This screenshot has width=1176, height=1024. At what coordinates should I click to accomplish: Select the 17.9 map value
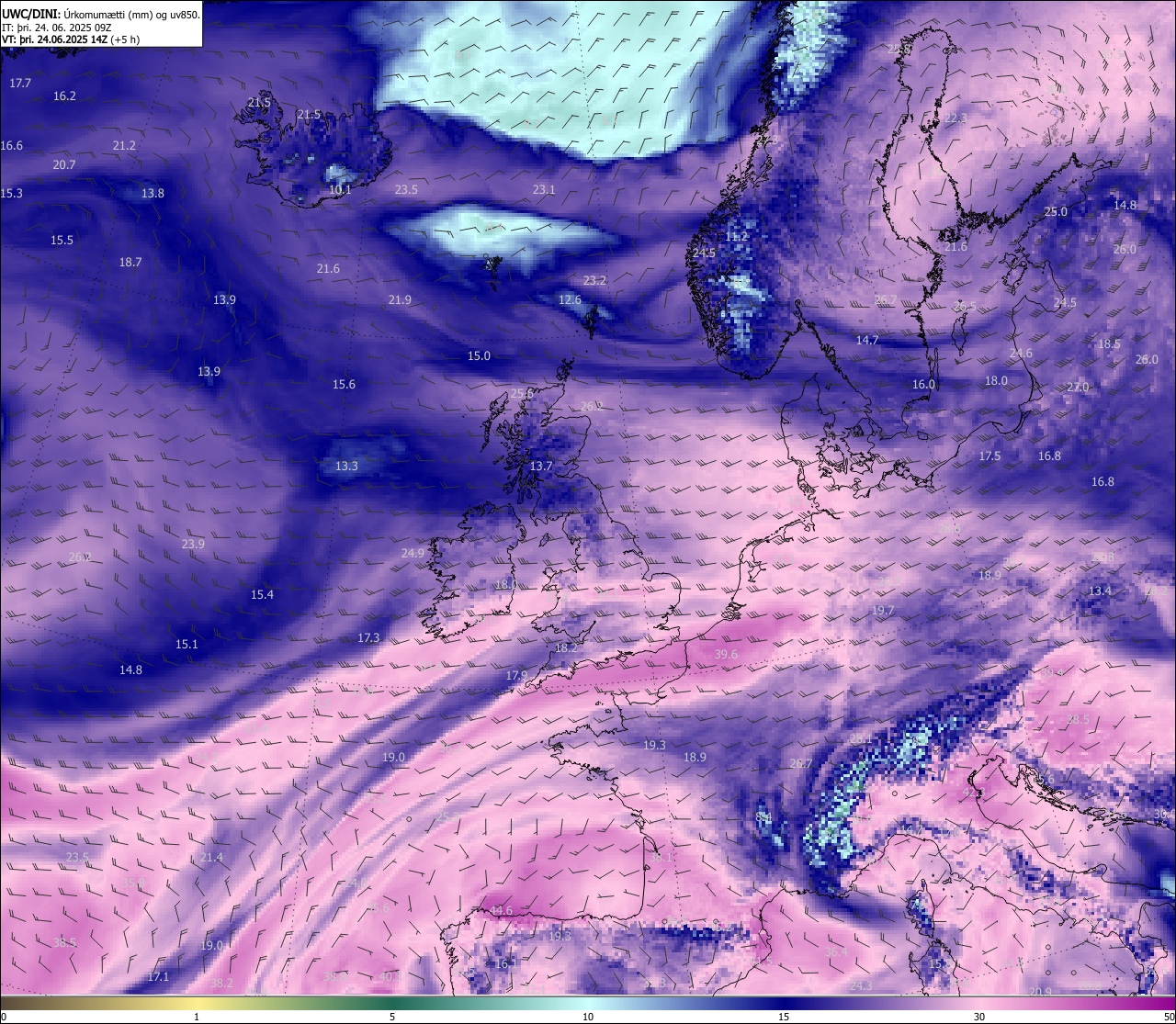click(x=516, y=676)
